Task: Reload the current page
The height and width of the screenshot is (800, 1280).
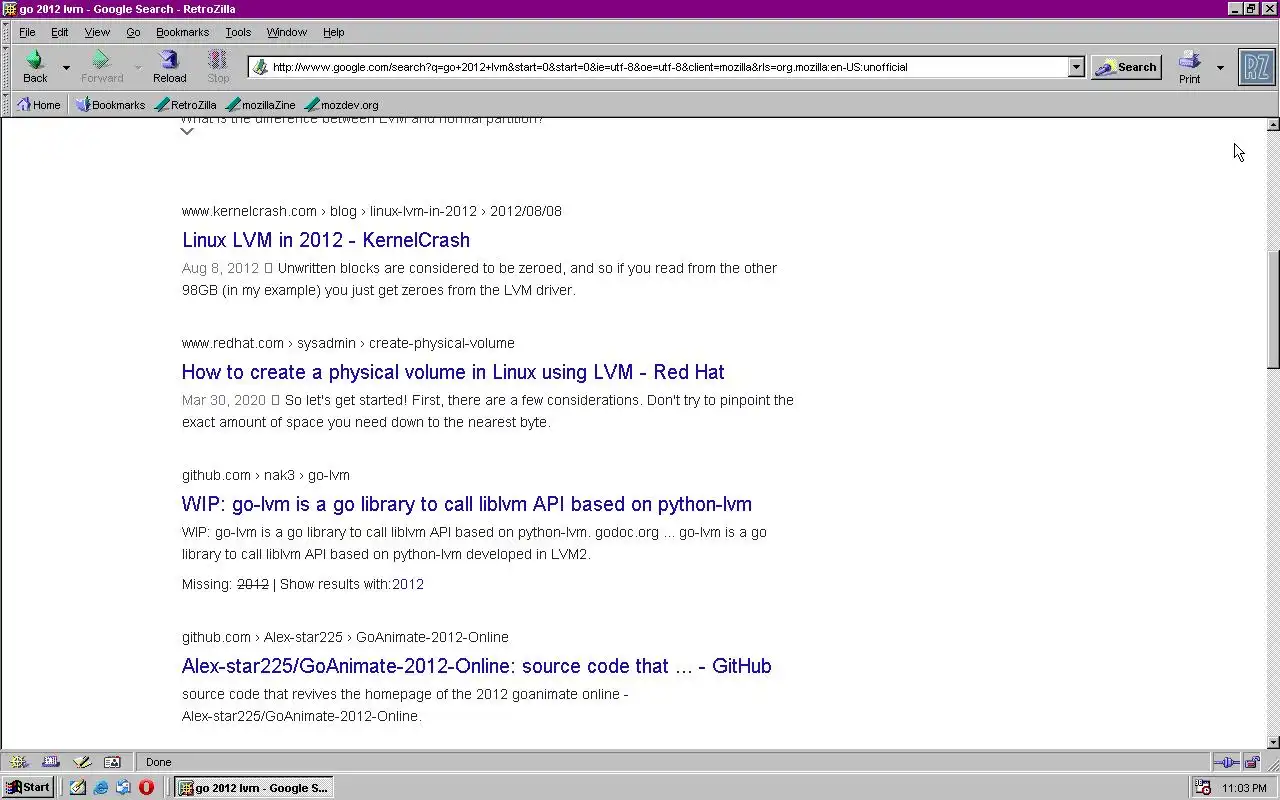Action: point(169,67)
